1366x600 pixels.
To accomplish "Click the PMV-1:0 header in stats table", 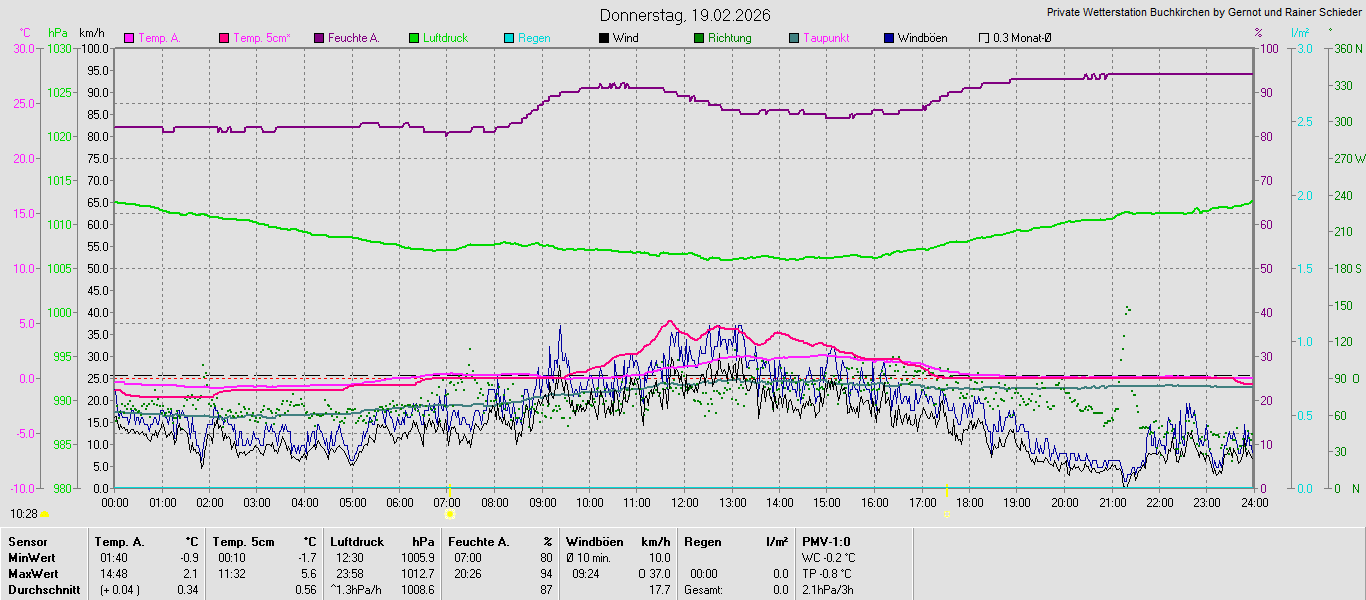I will 825,541.
